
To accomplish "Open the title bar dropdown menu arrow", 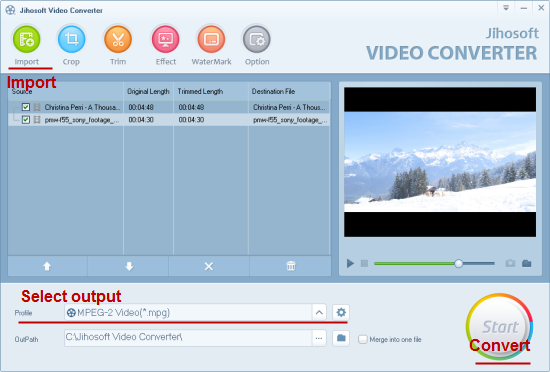I will pos(506,8).
